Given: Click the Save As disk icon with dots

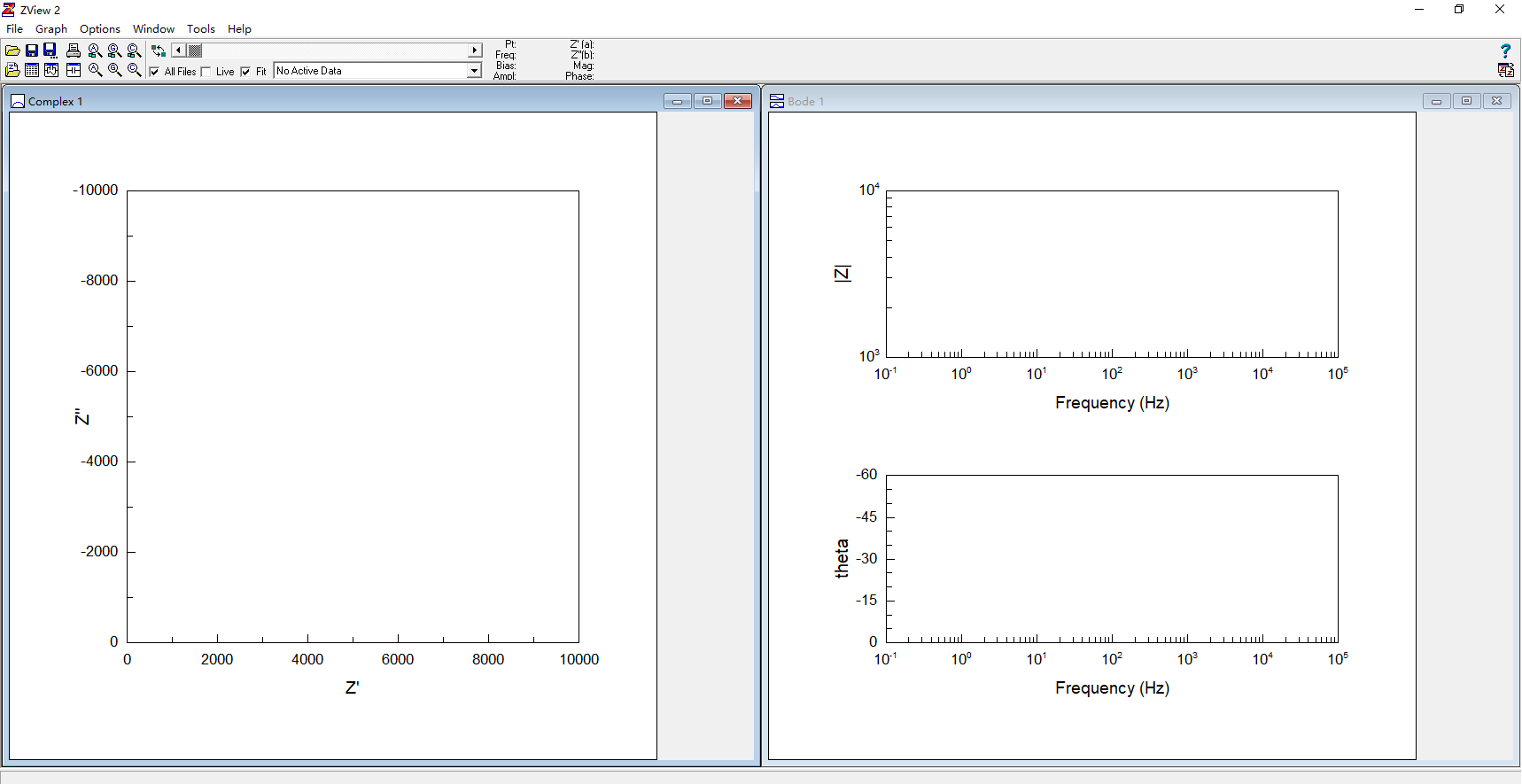Looking at the screenshot, I should coord(51,50).
